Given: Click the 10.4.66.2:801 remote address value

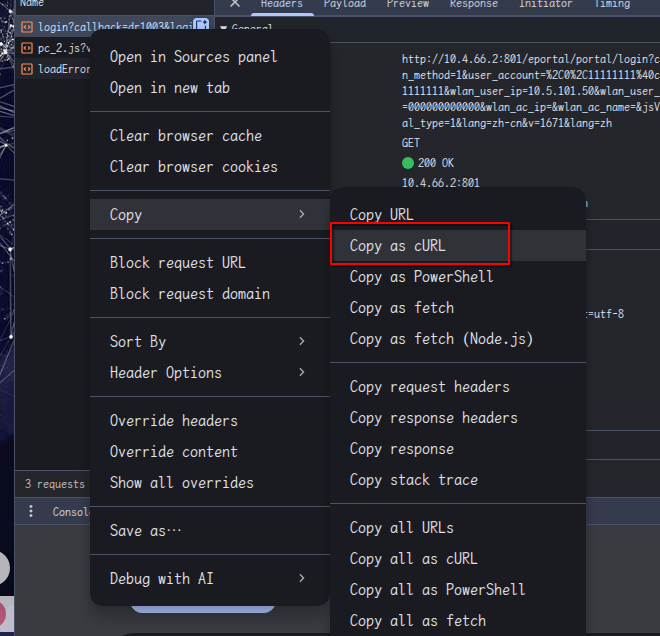Looking at the screenshot, I should click(440, 183).
